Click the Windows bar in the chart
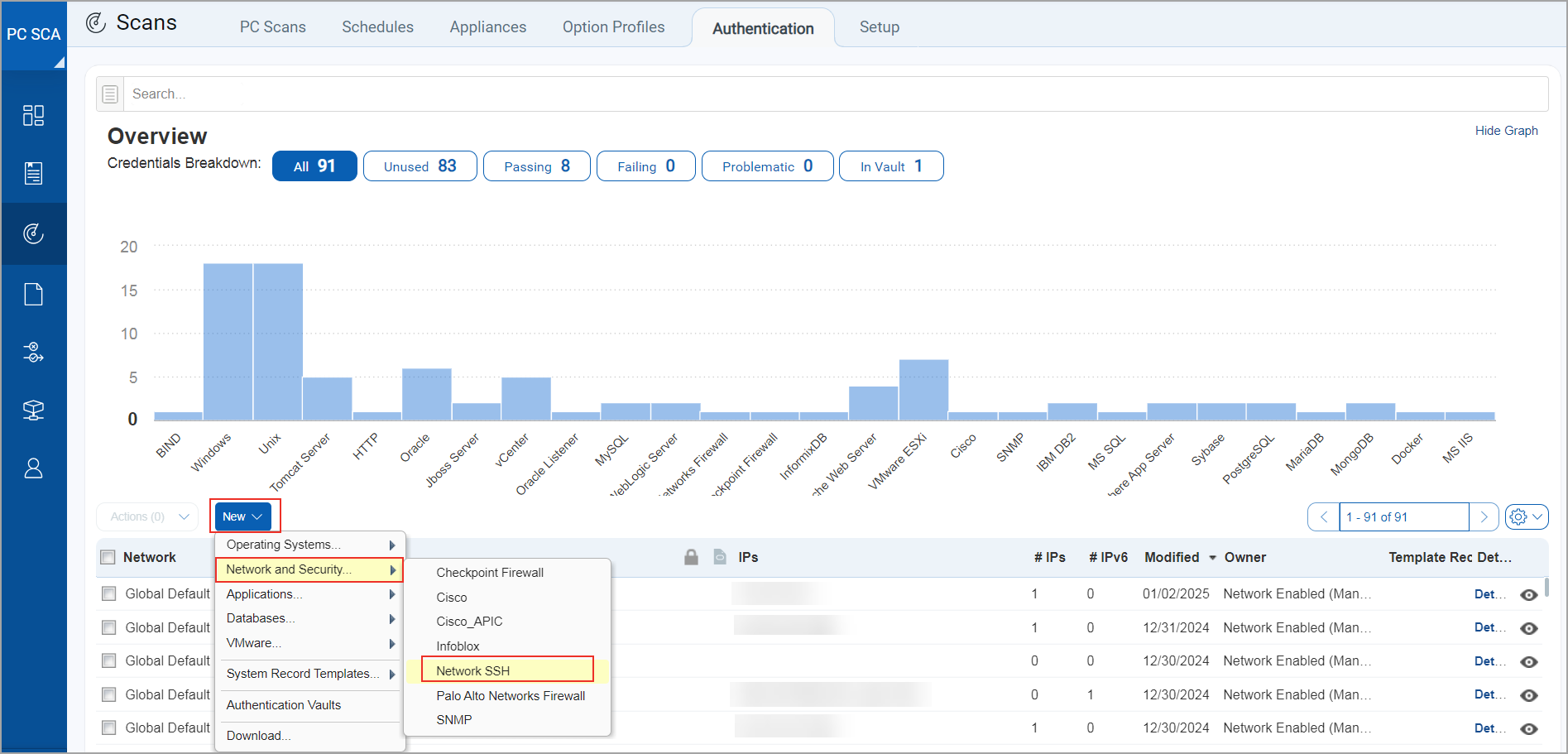1568x754 pixels. coord(228,339)
